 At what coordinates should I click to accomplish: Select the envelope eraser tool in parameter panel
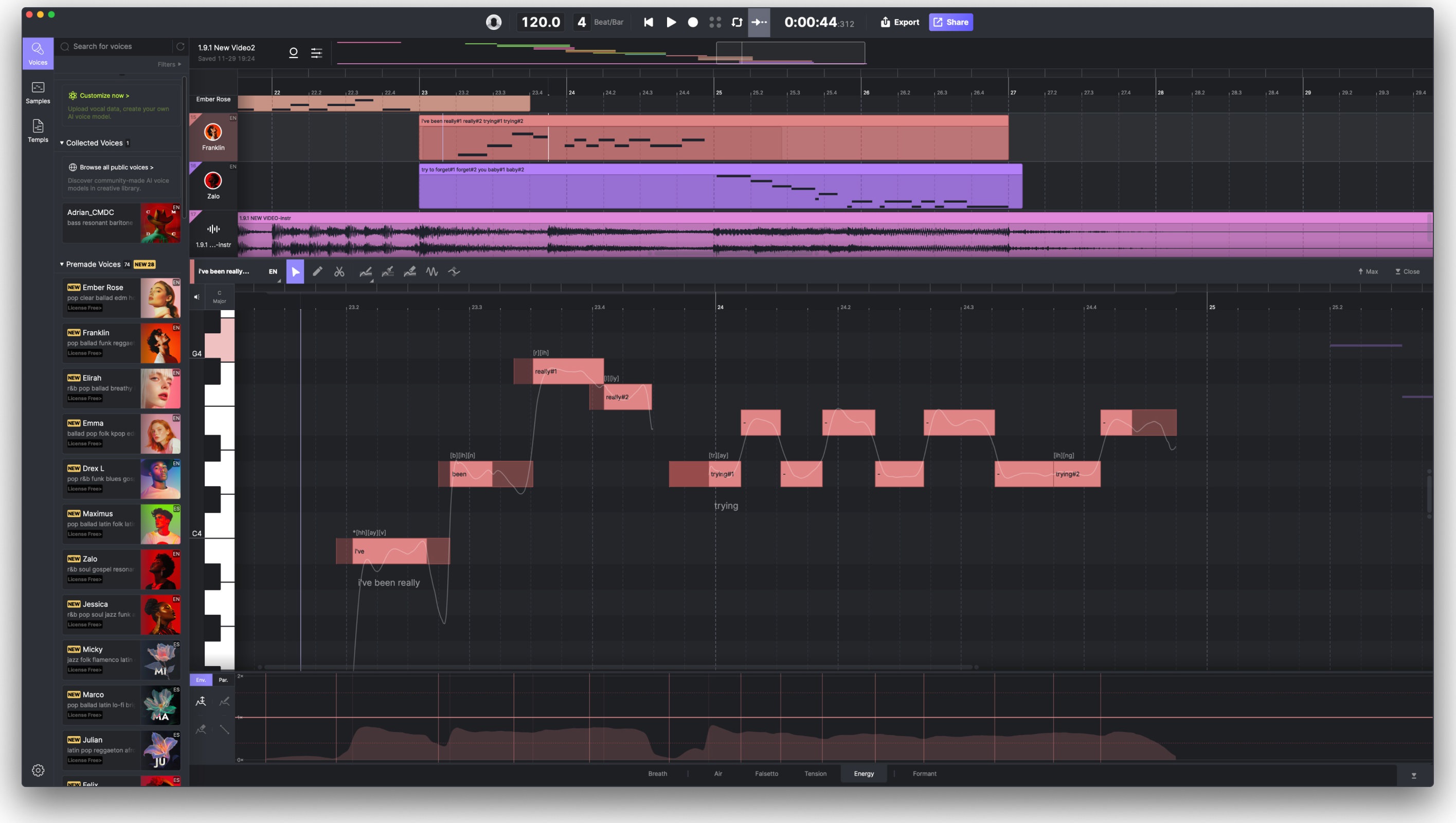201,729
